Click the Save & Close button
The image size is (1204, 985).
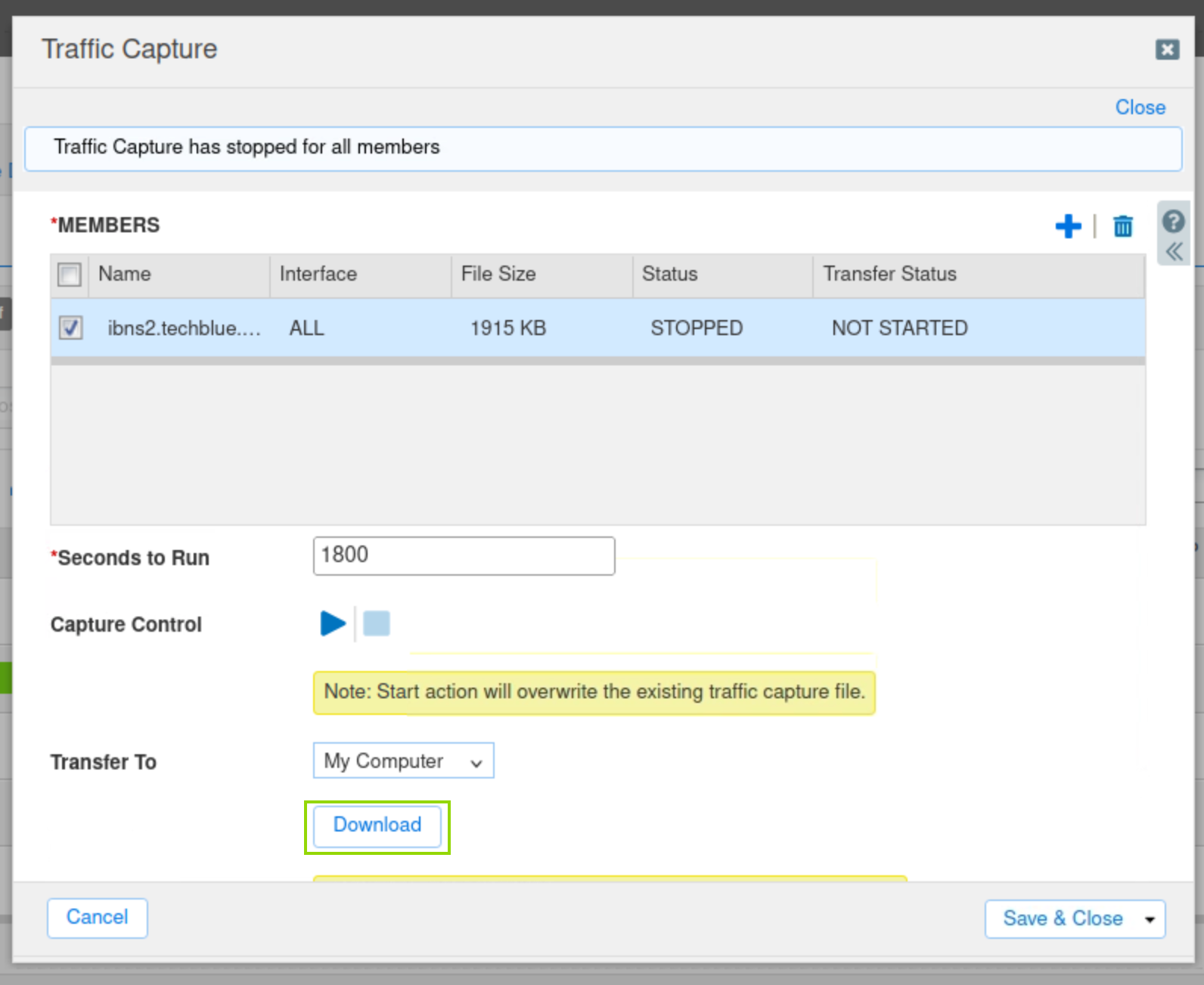1062,919
